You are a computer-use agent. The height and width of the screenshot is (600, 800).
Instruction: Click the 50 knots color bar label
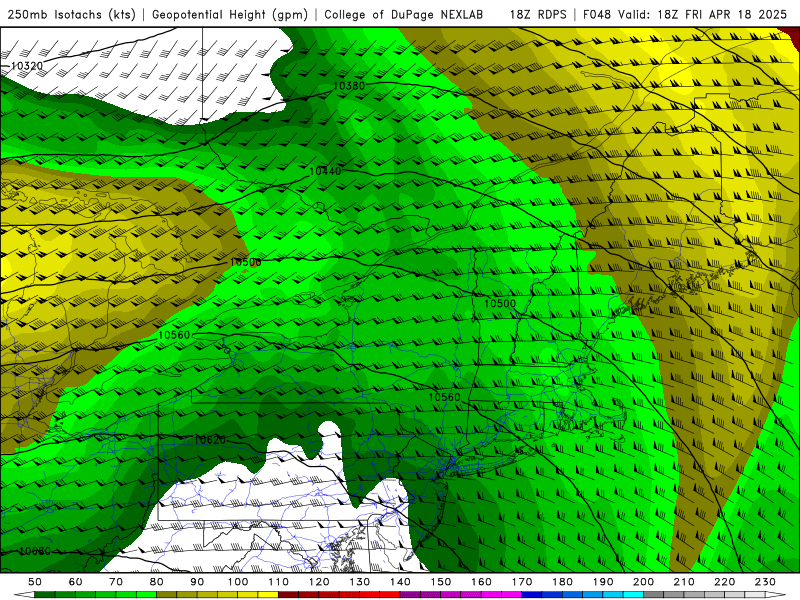coord(35,582)
